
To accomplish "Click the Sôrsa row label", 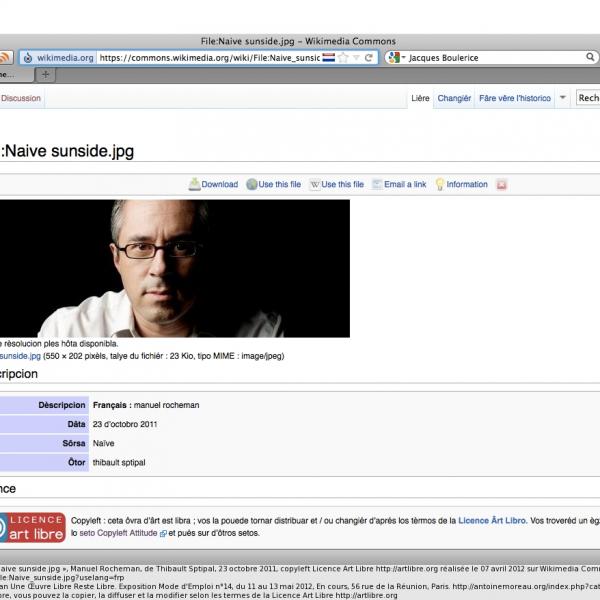I will [74, 443].
